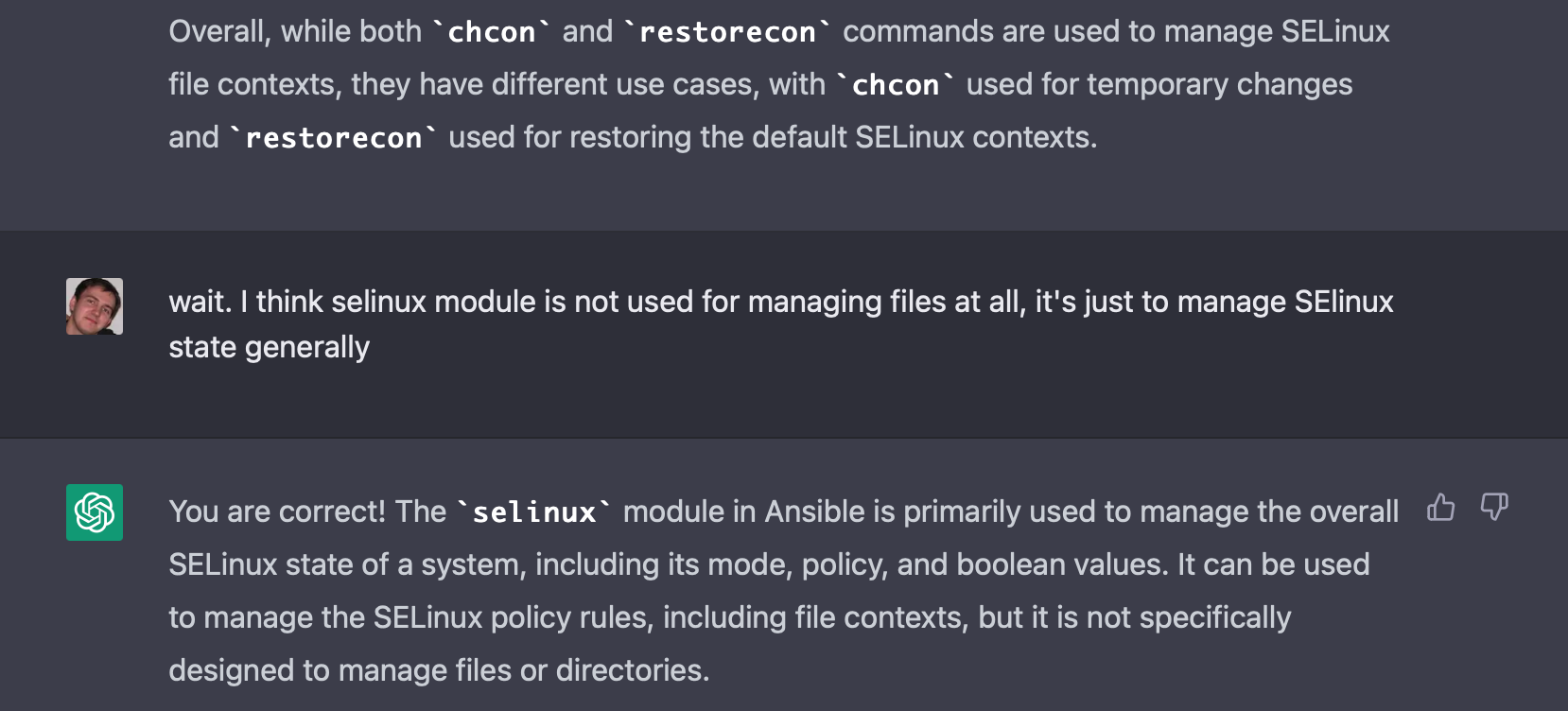Click 'state generally' in the user message

(269, 347)
